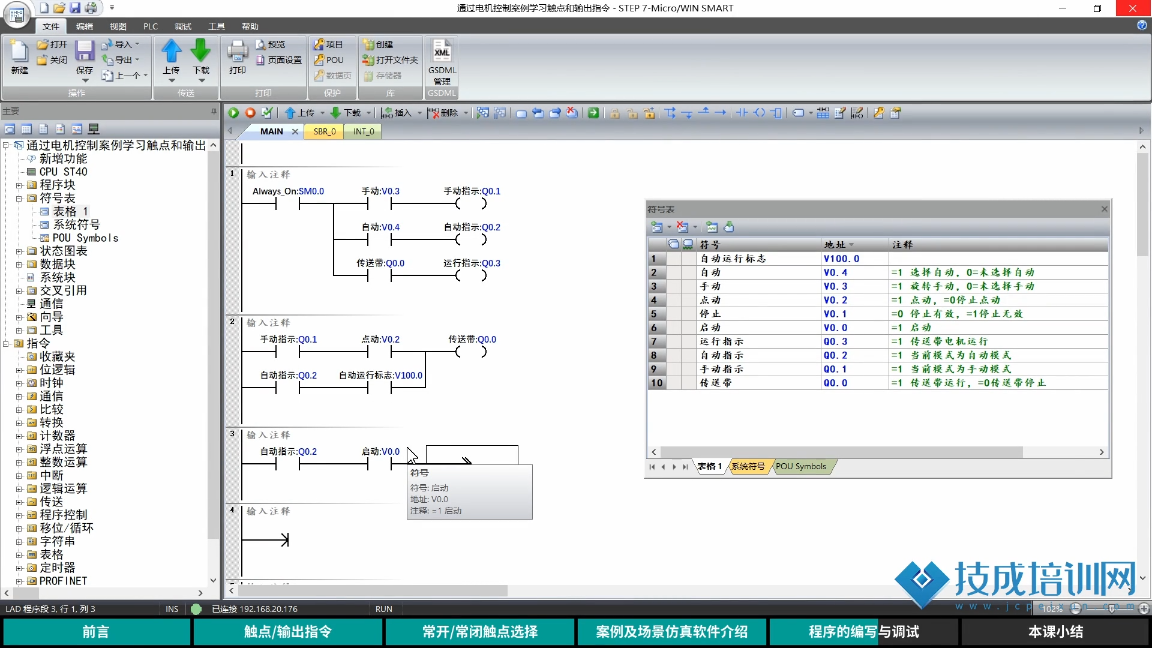Click the communications icon in project tree toolbar
This screenshot has height=648, width=1152.
coord(93,129)
